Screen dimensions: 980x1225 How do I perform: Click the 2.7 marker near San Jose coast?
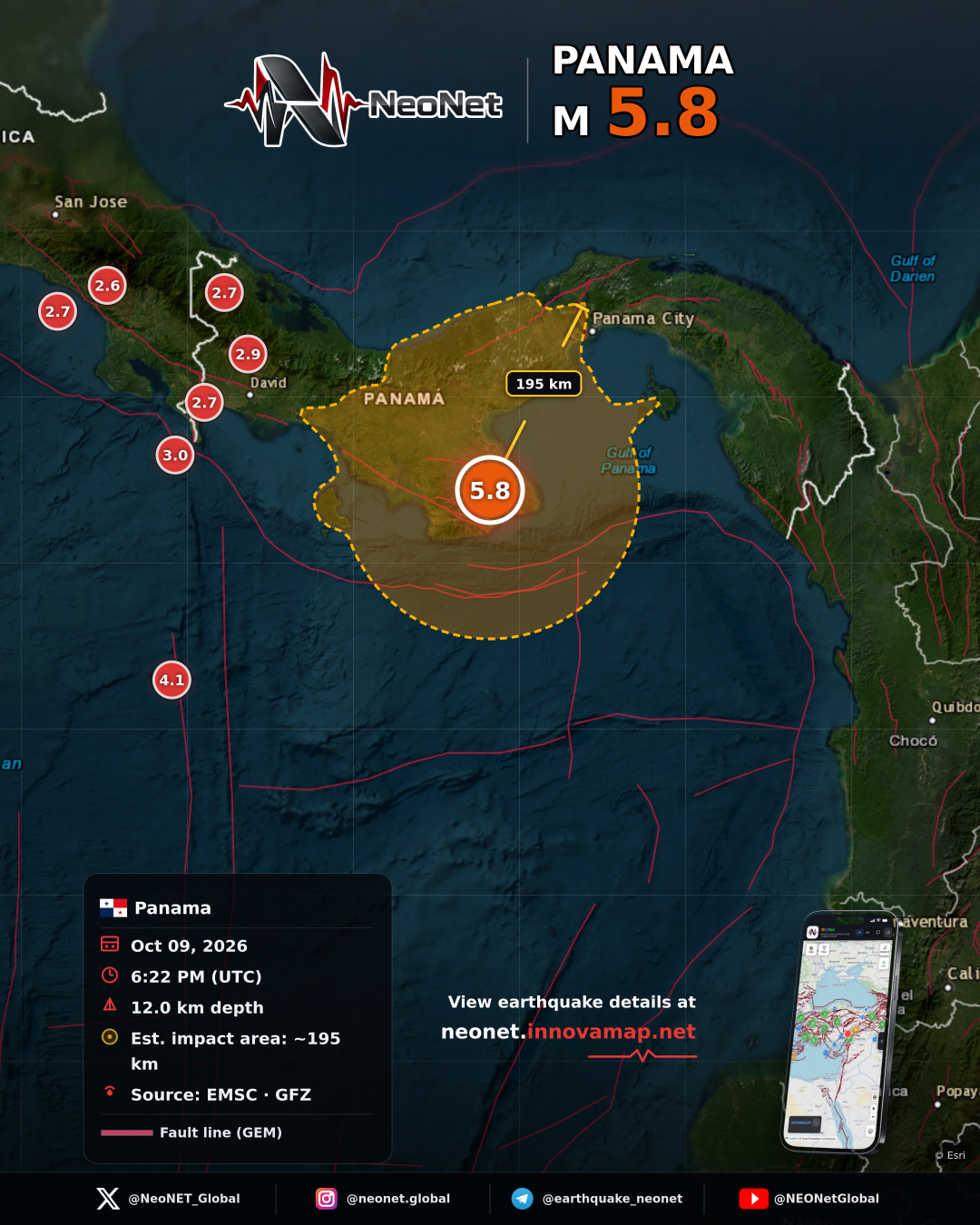click(57, 311)
